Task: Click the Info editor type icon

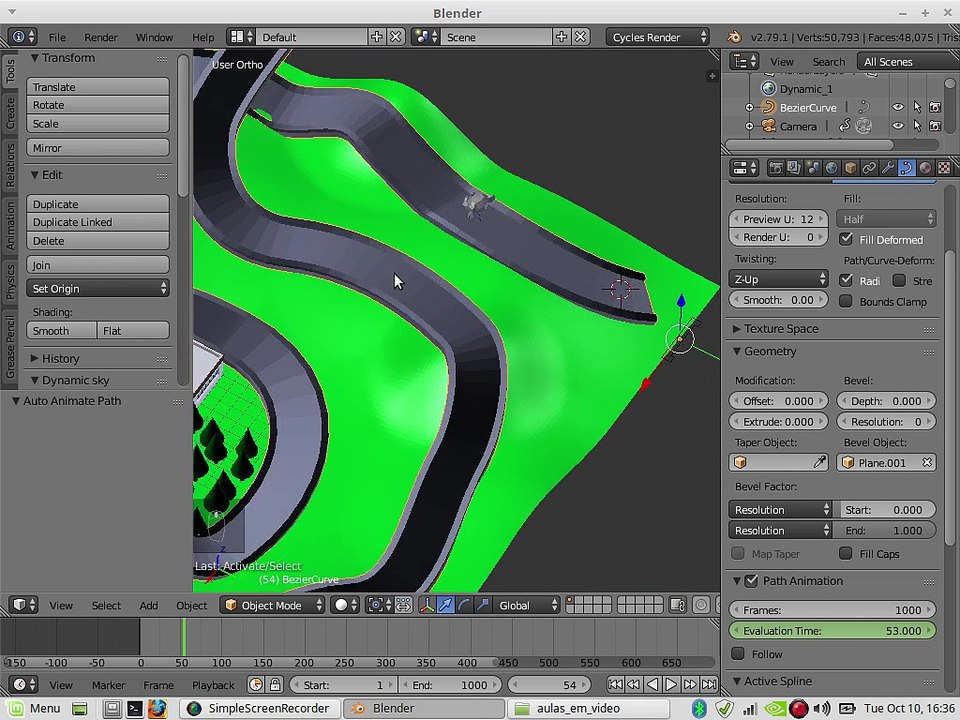Action: click(x=24, y=37)
